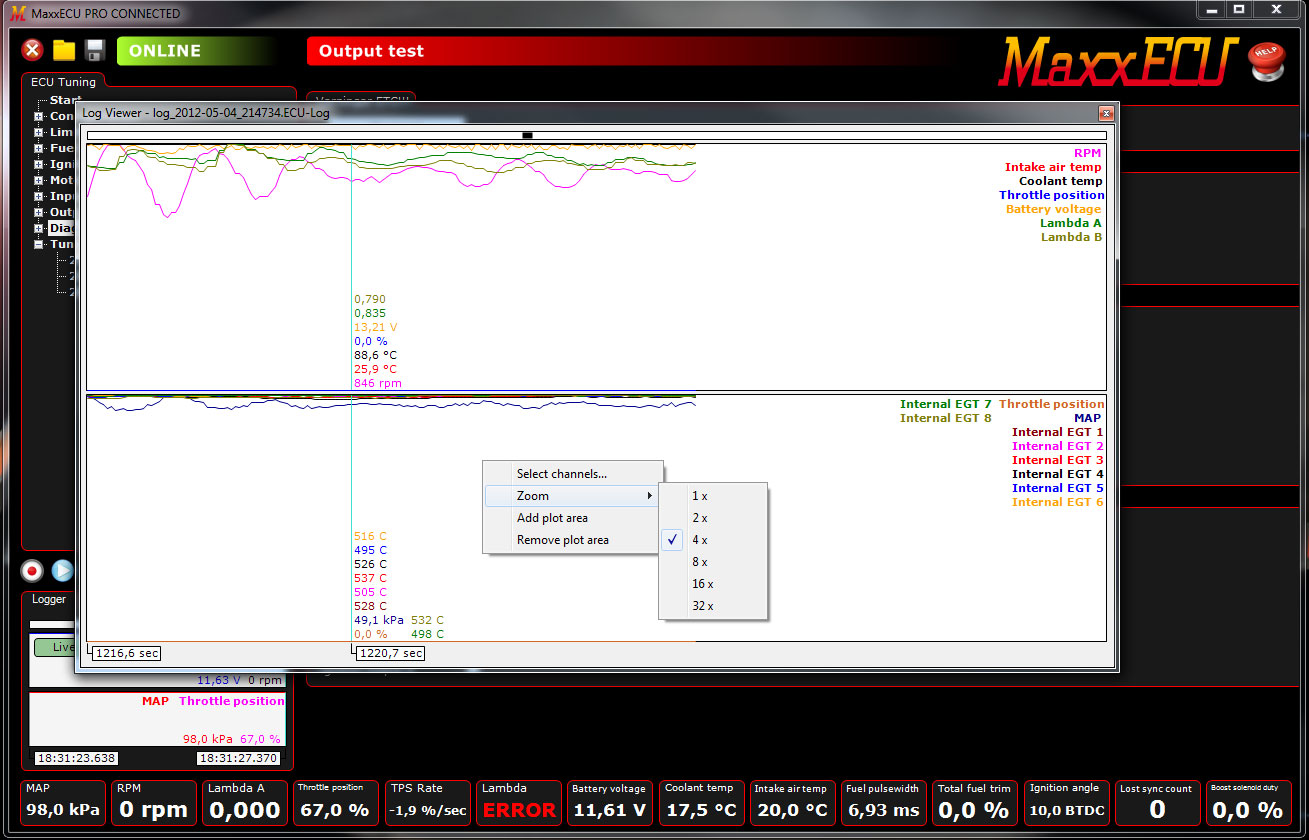Viewport: 1309px width, 840px height.
Task: Click the 1216,6 sec start time label
Action: (x=126, y=653)
